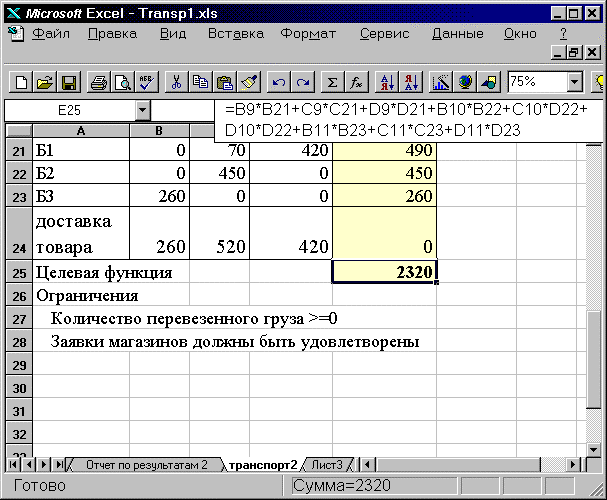Create a new workbook with New icon

point(21,82)
